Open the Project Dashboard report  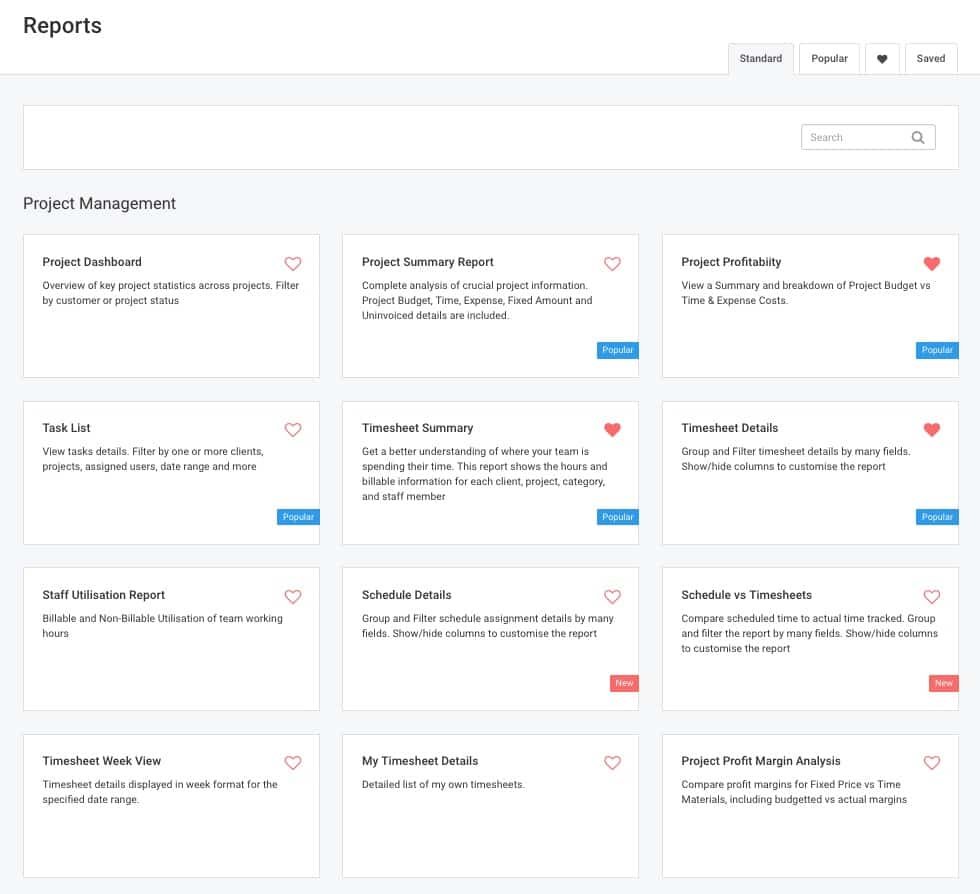coord(92,262)
